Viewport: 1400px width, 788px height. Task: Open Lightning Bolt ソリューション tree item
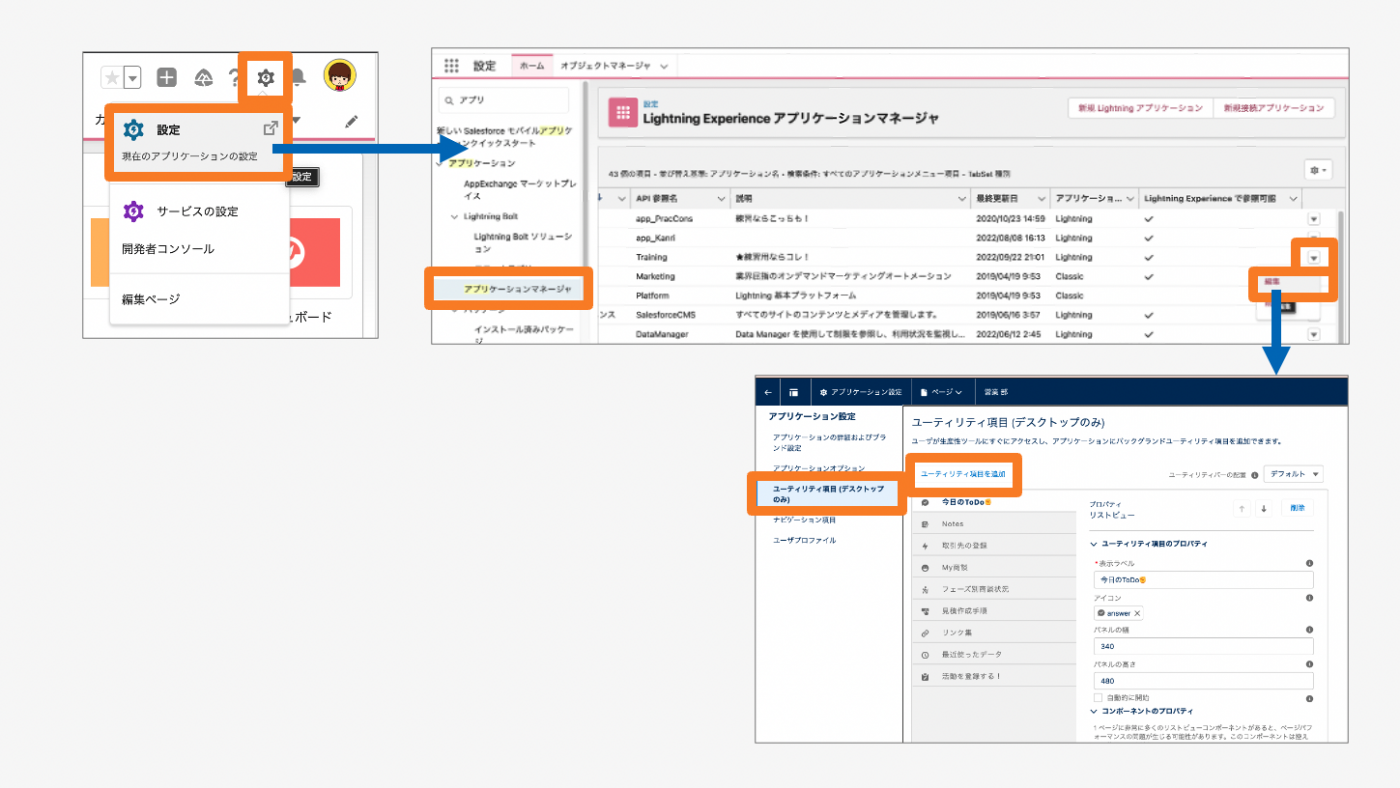tap(523, 242)
